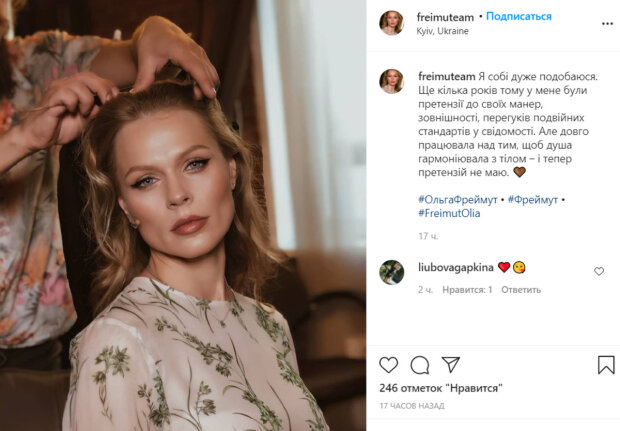The height and width of the screenshot is (431, 620).
Task: Share post via paper plane icon
Action: (451, 364)
